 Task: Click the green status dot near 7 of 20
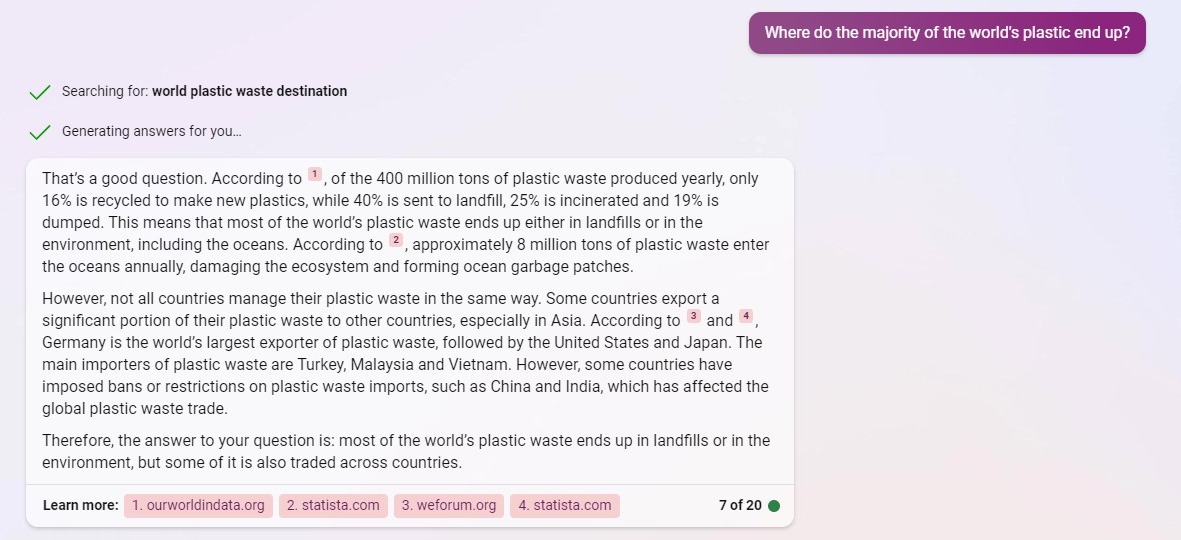[x=774, y=505]
